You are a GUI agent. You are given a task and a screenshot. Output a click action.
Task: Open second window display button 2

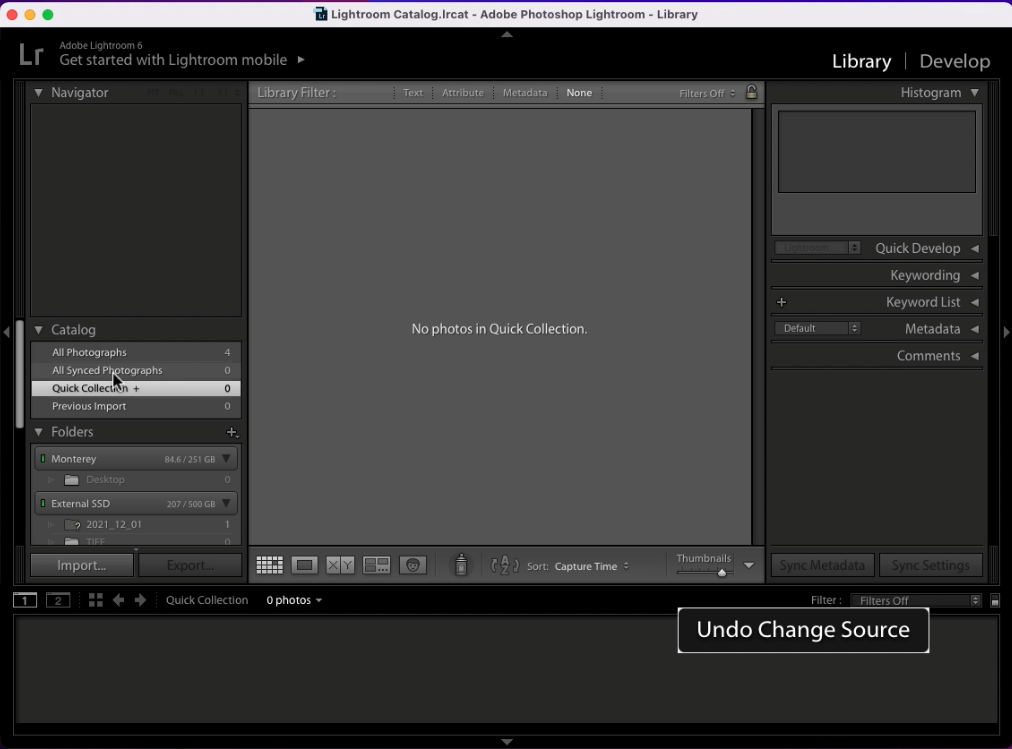[x=58, y=600]
